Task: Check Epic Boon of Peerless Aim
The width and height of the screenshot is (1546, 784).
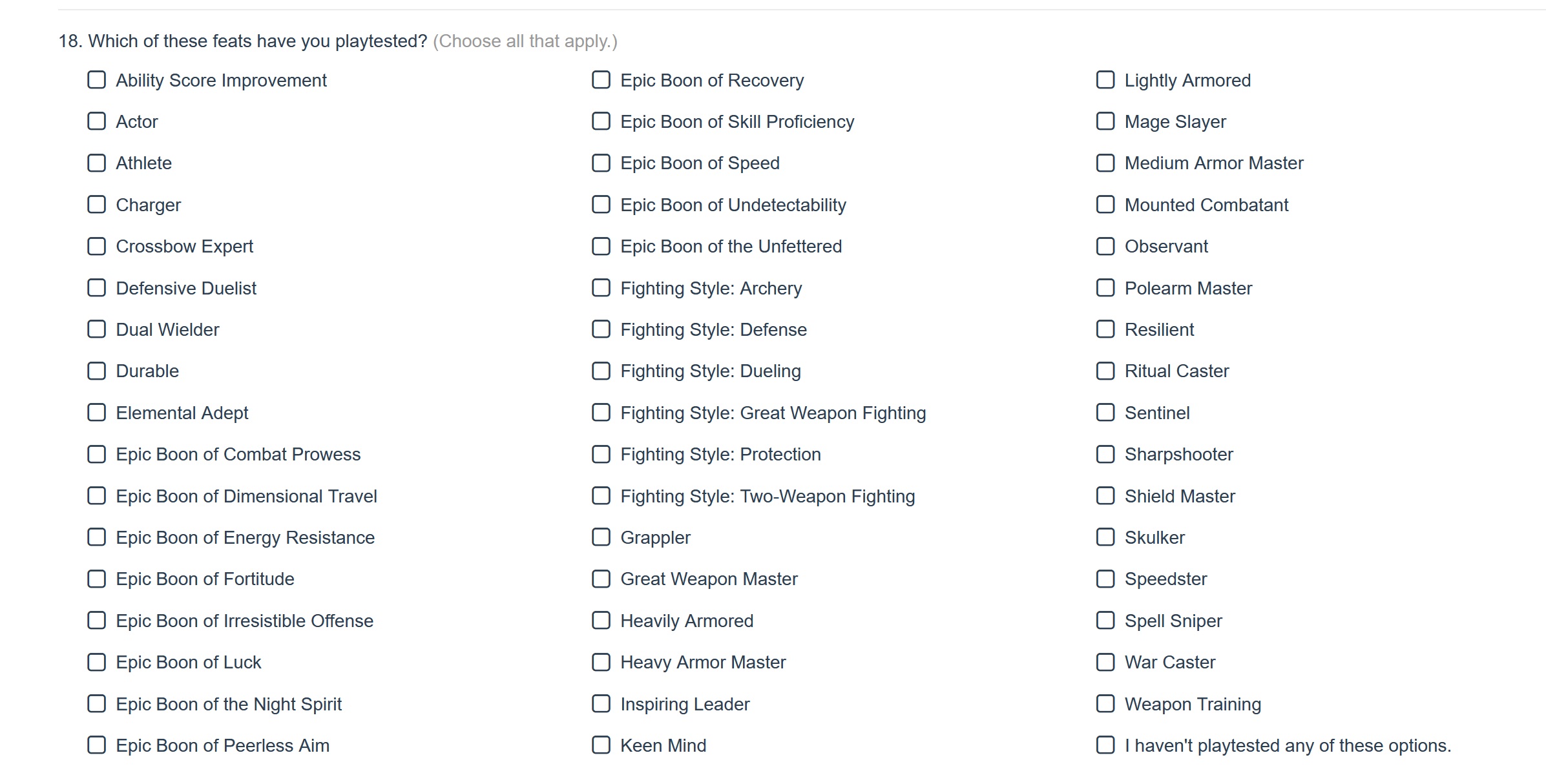Action: click(x=97, y=745)
